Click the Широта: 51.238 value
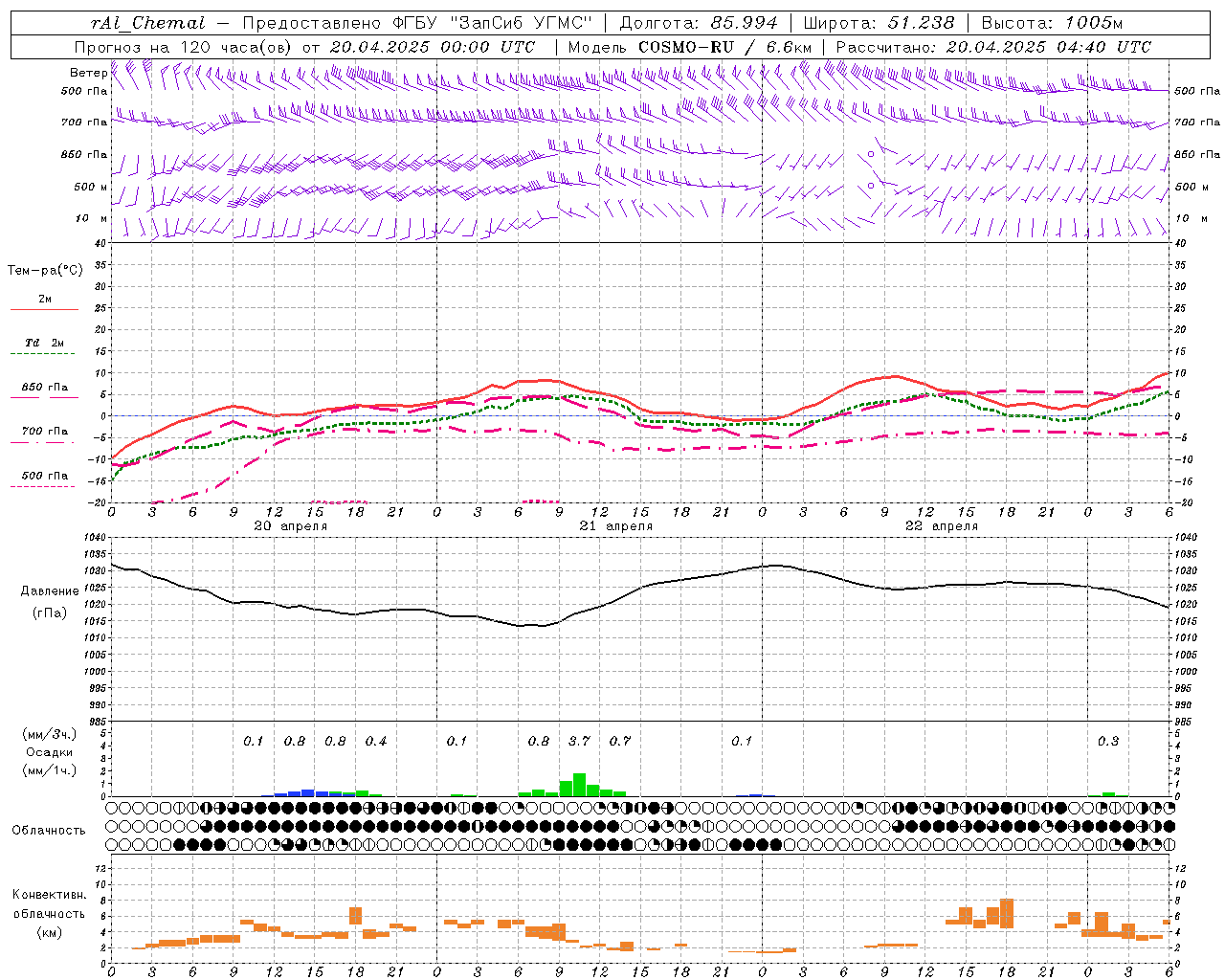1225x980 pixels. click(x=879, y=23)
